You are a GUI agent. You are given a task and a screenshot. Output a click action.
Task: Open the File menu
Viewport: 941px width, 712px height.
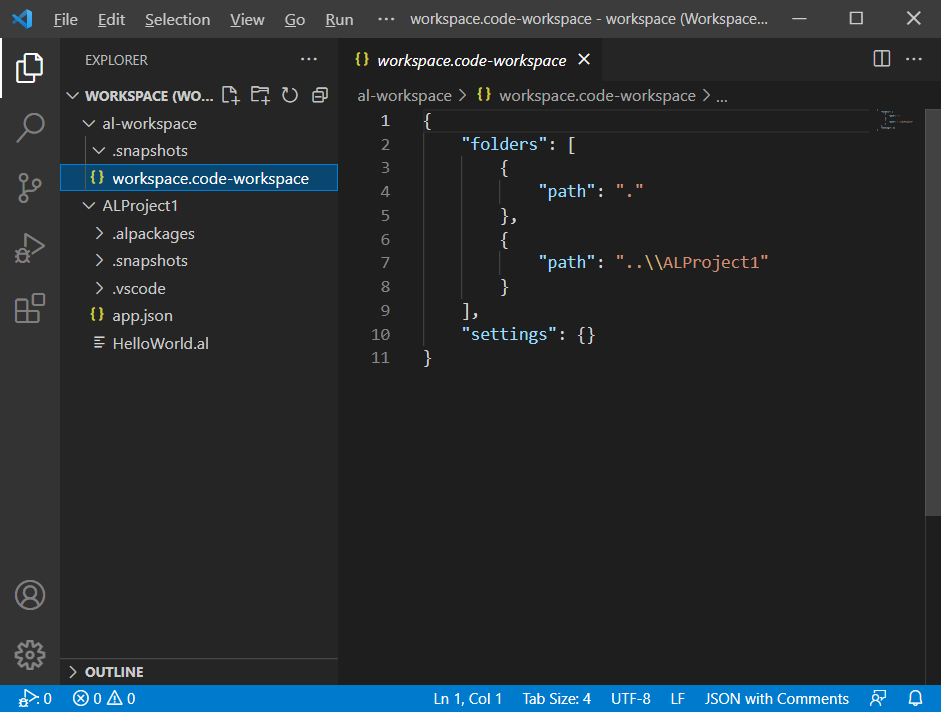pos(65,18)
